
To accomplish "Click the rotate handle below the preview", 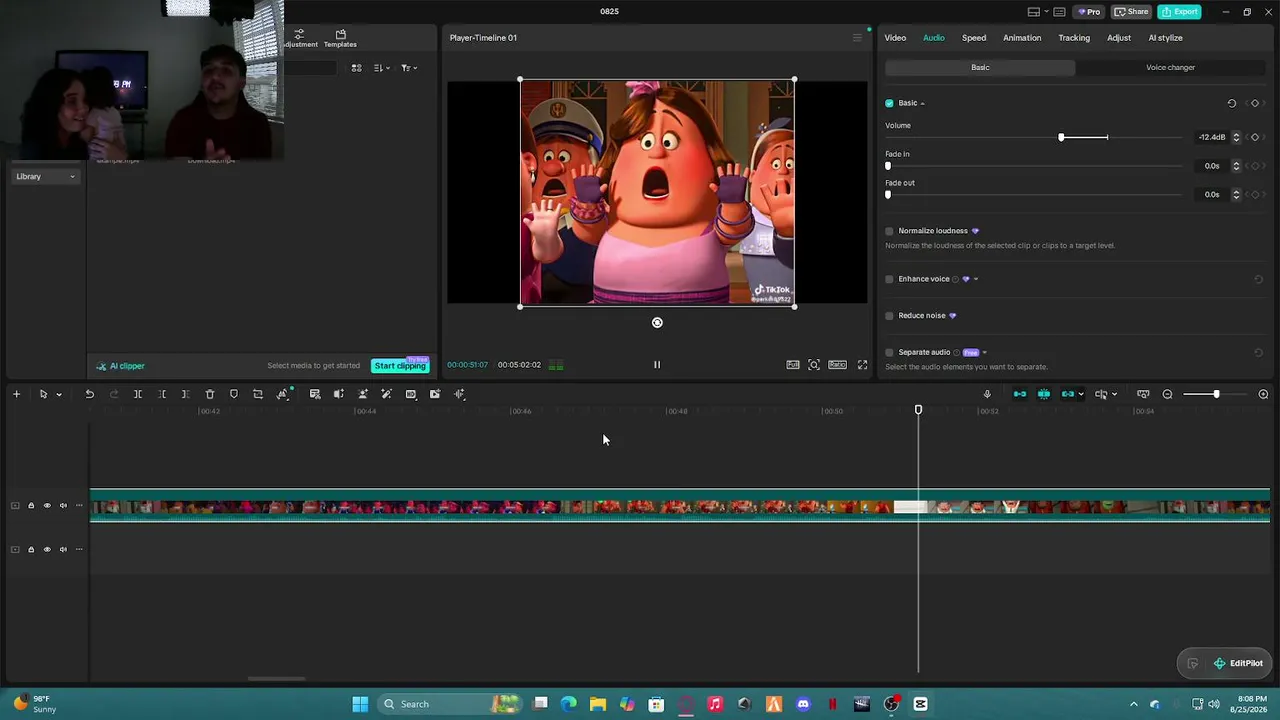I will tap(657, 322).
